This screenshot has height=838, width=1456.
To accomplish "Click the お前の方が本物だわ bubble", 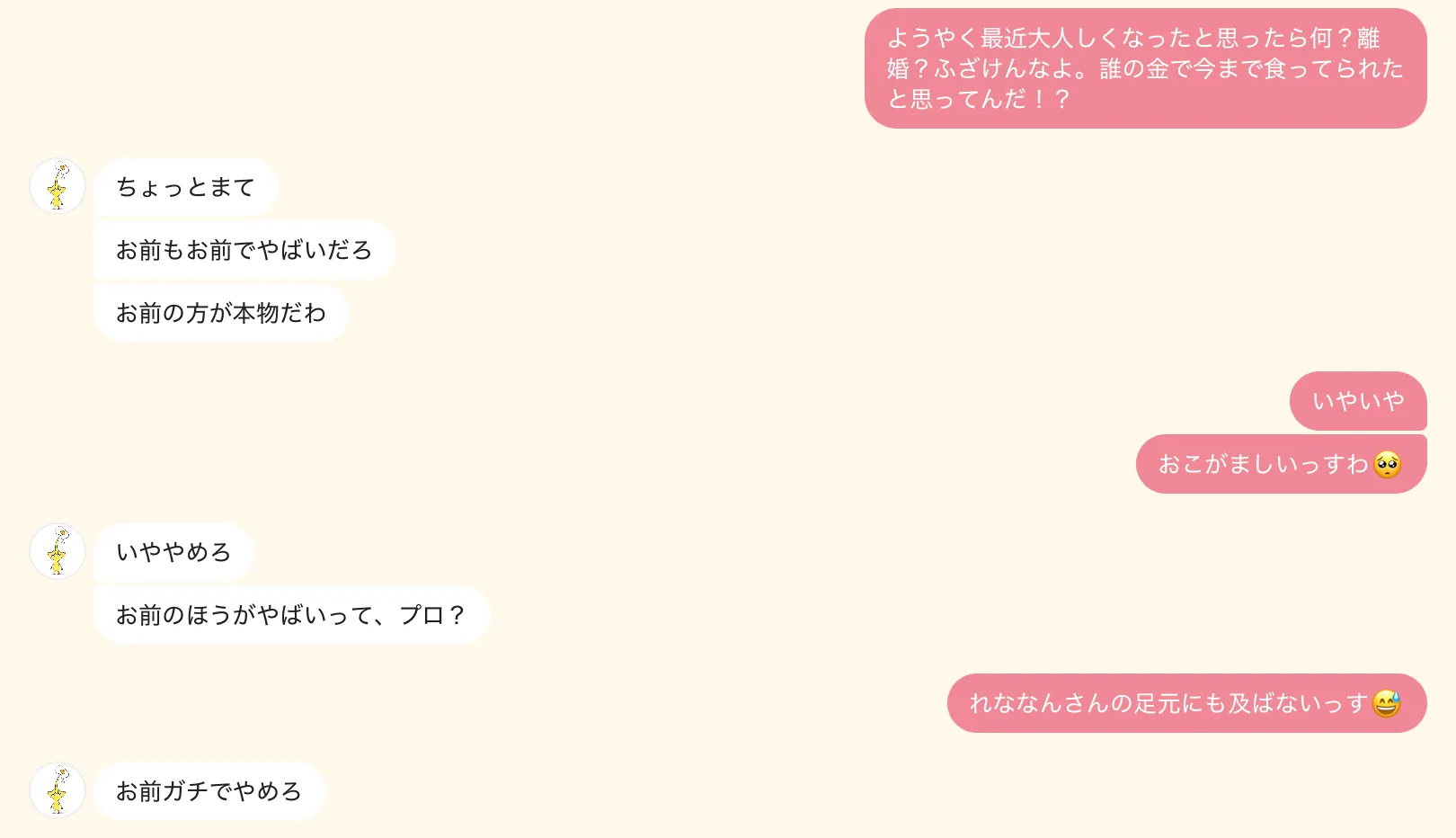I will [x=221, y=313].
